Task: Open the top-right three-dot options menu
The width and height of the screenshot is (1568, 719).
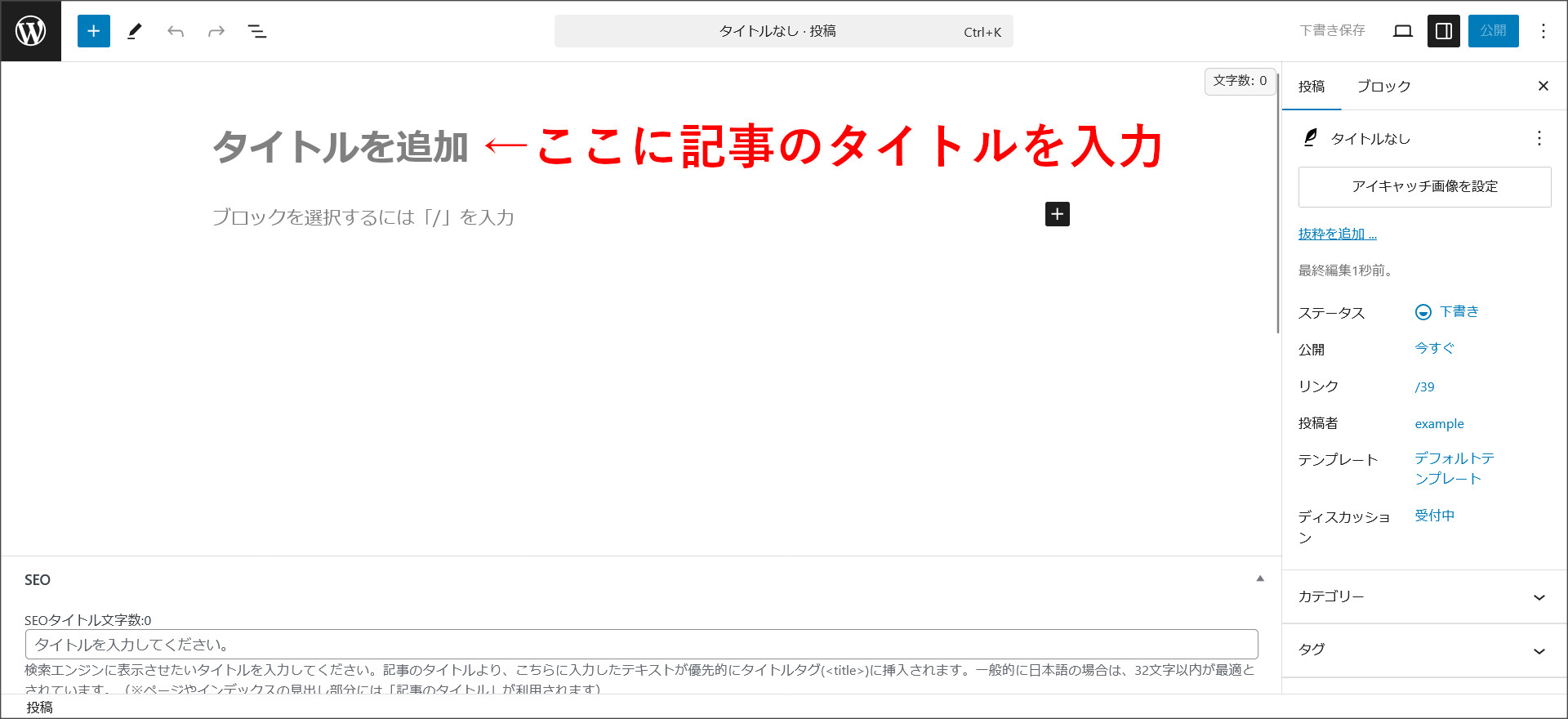Action: click(1543, 31)
